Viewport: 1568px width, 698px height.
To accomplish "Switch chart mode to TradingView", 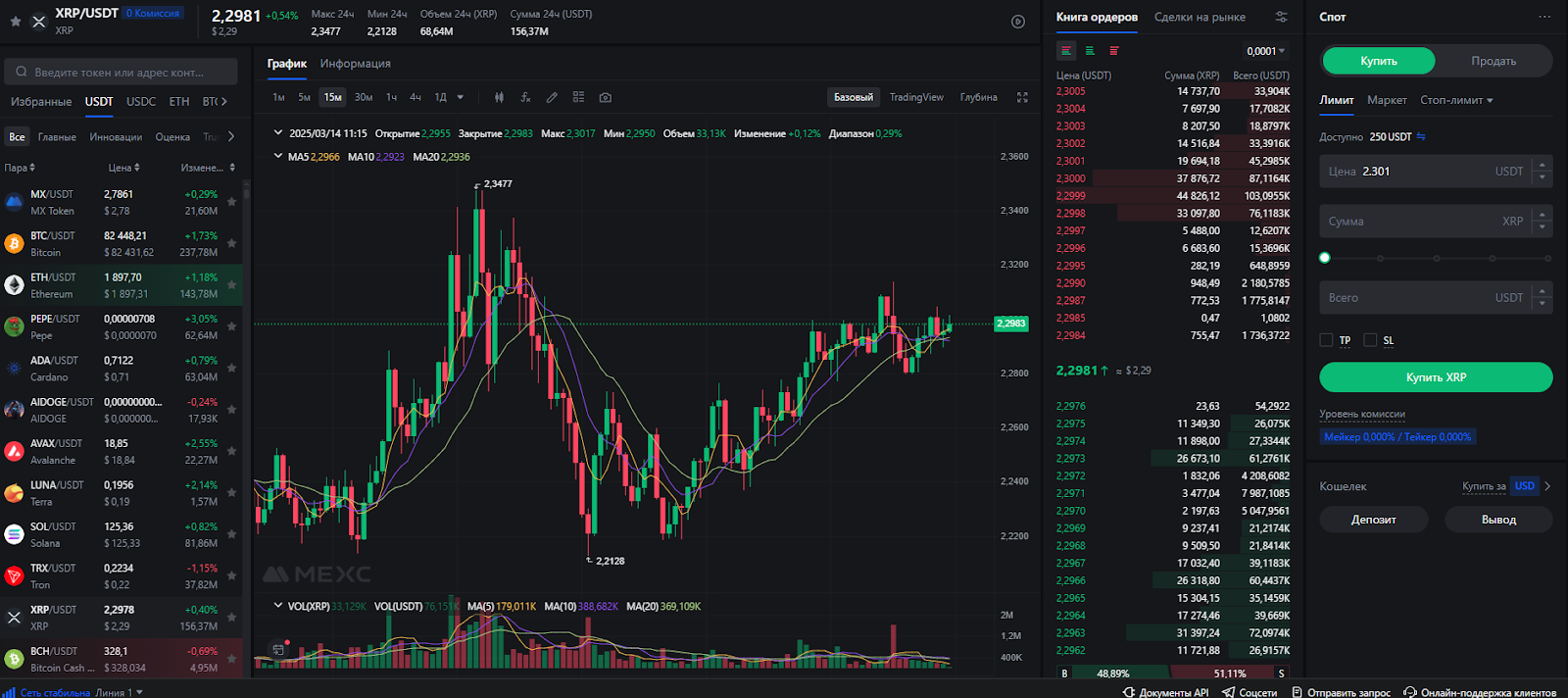I will (916, 97).
